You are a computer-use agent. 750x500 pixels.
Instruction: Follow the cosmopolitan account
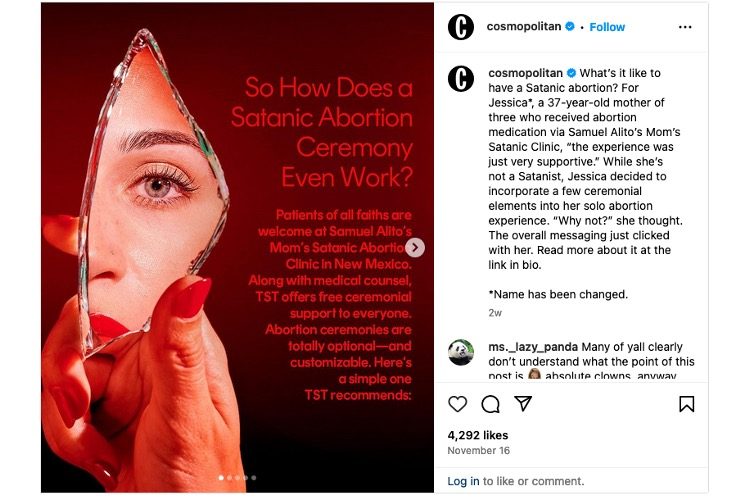point(607,27)
